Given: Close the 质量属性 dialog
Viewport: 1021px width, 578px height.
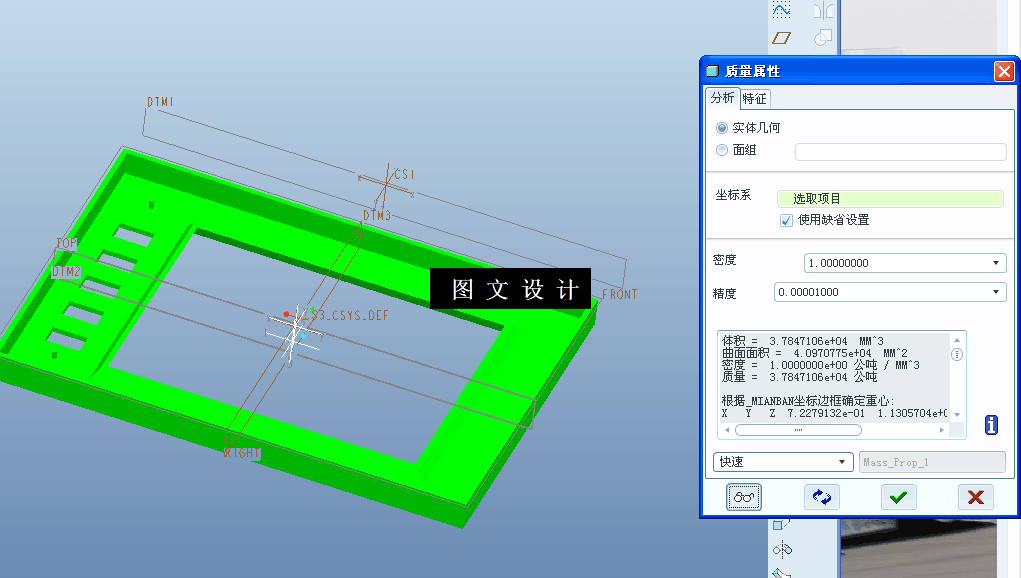Looking at the screenshot, I should click(1004, 71).
